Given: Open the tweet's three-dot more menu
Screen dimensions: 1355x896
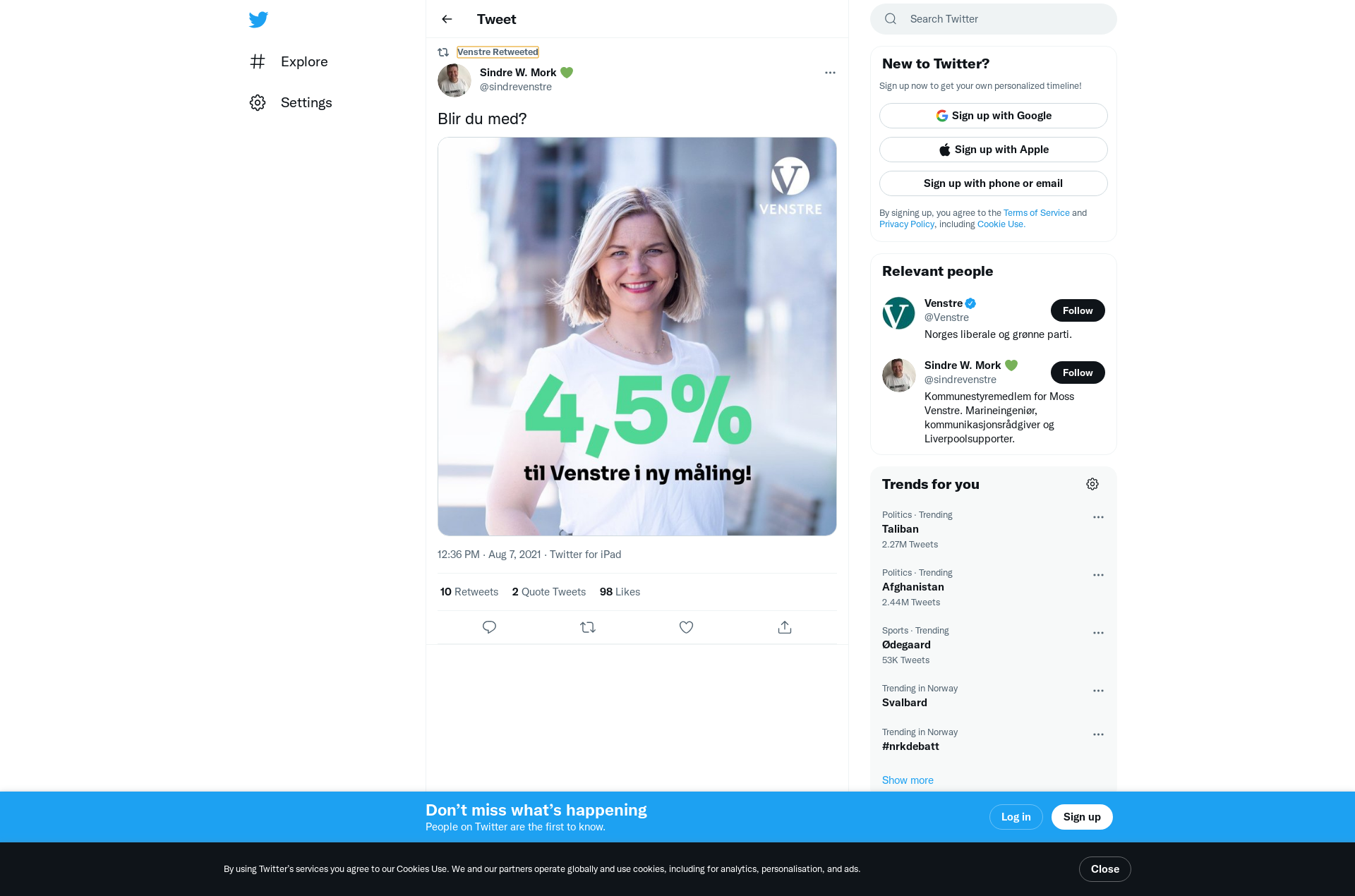Looking at the screenshot, I should [x=830, y=73].
